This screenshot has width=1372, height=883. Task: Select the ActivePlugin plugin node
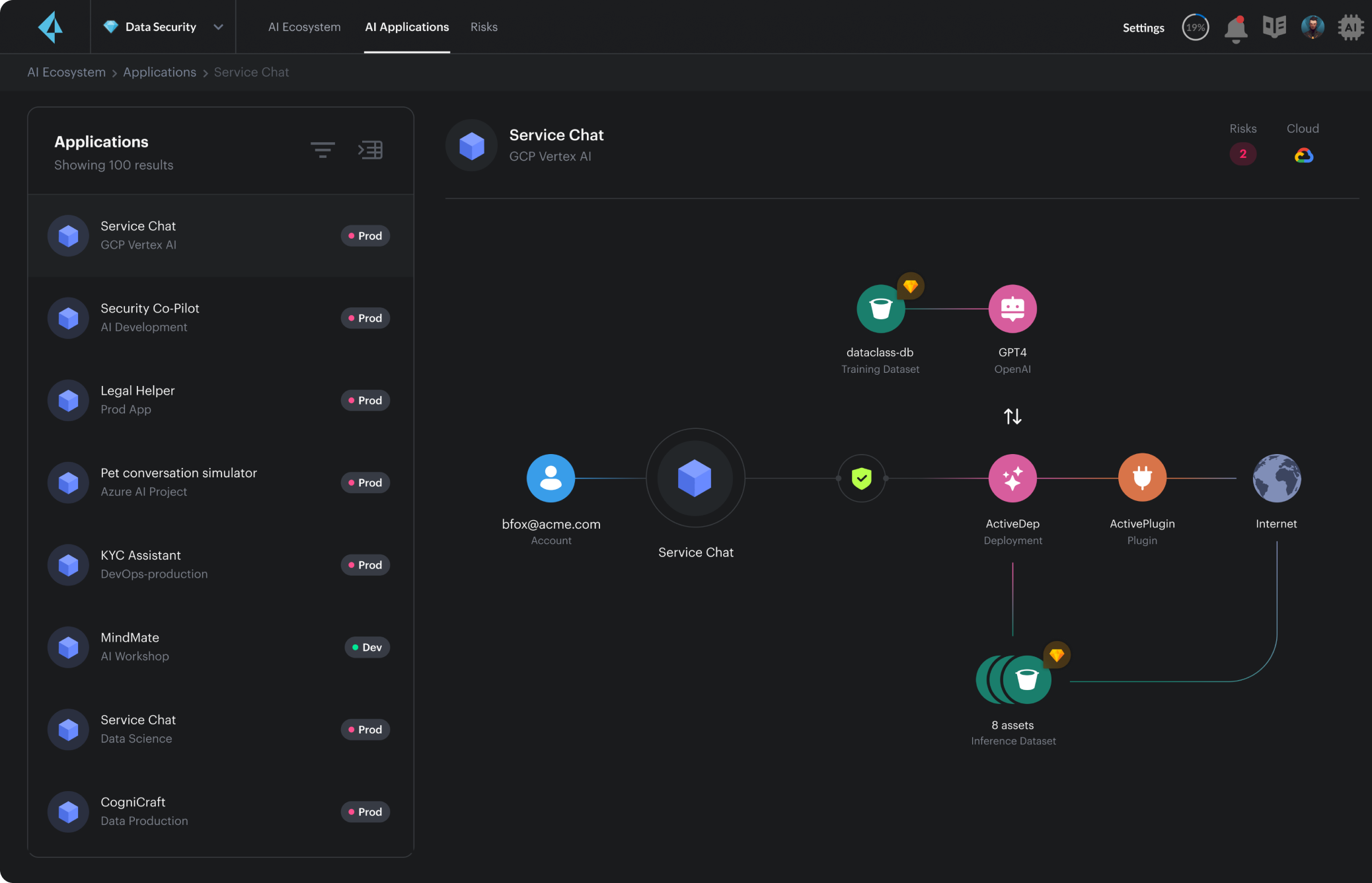pyautogui.click(x=1141, y=477)
